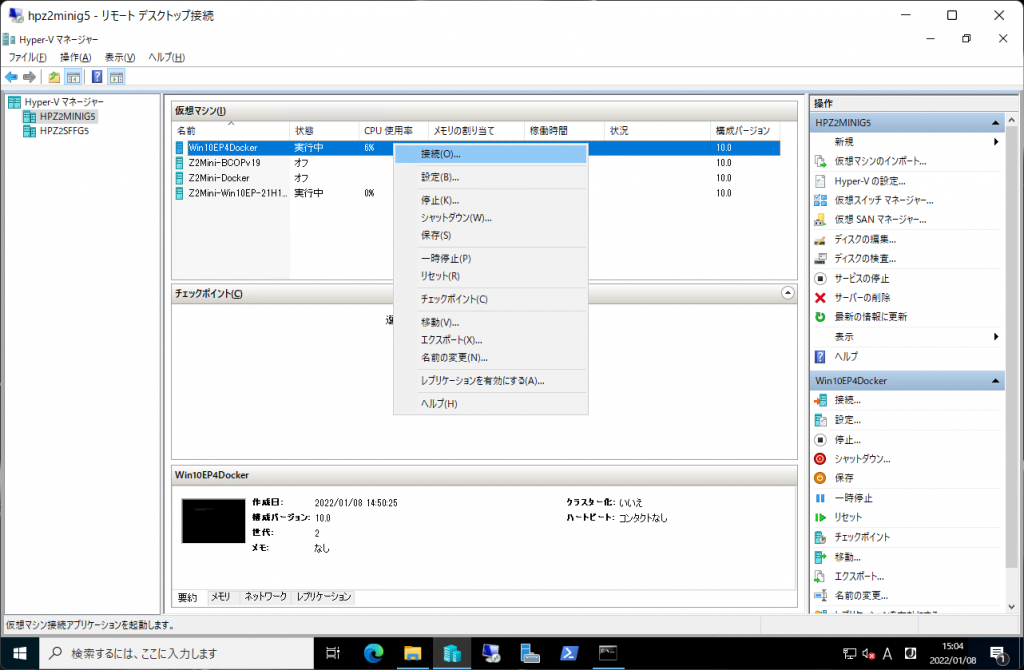Click 移動 in actions pane
This screenshot has width=1024, height=670.
point(847,557)
